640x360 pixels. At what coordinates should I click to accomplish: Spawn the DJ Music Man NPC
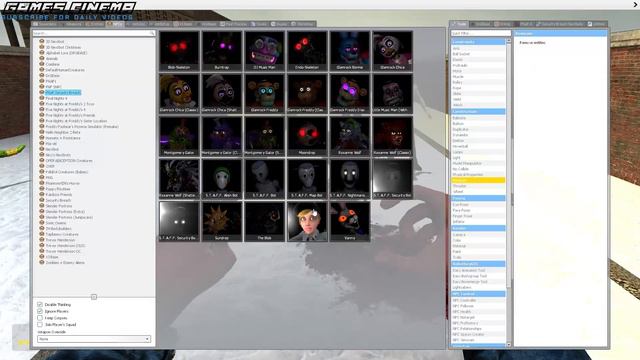tap(264, 51)
